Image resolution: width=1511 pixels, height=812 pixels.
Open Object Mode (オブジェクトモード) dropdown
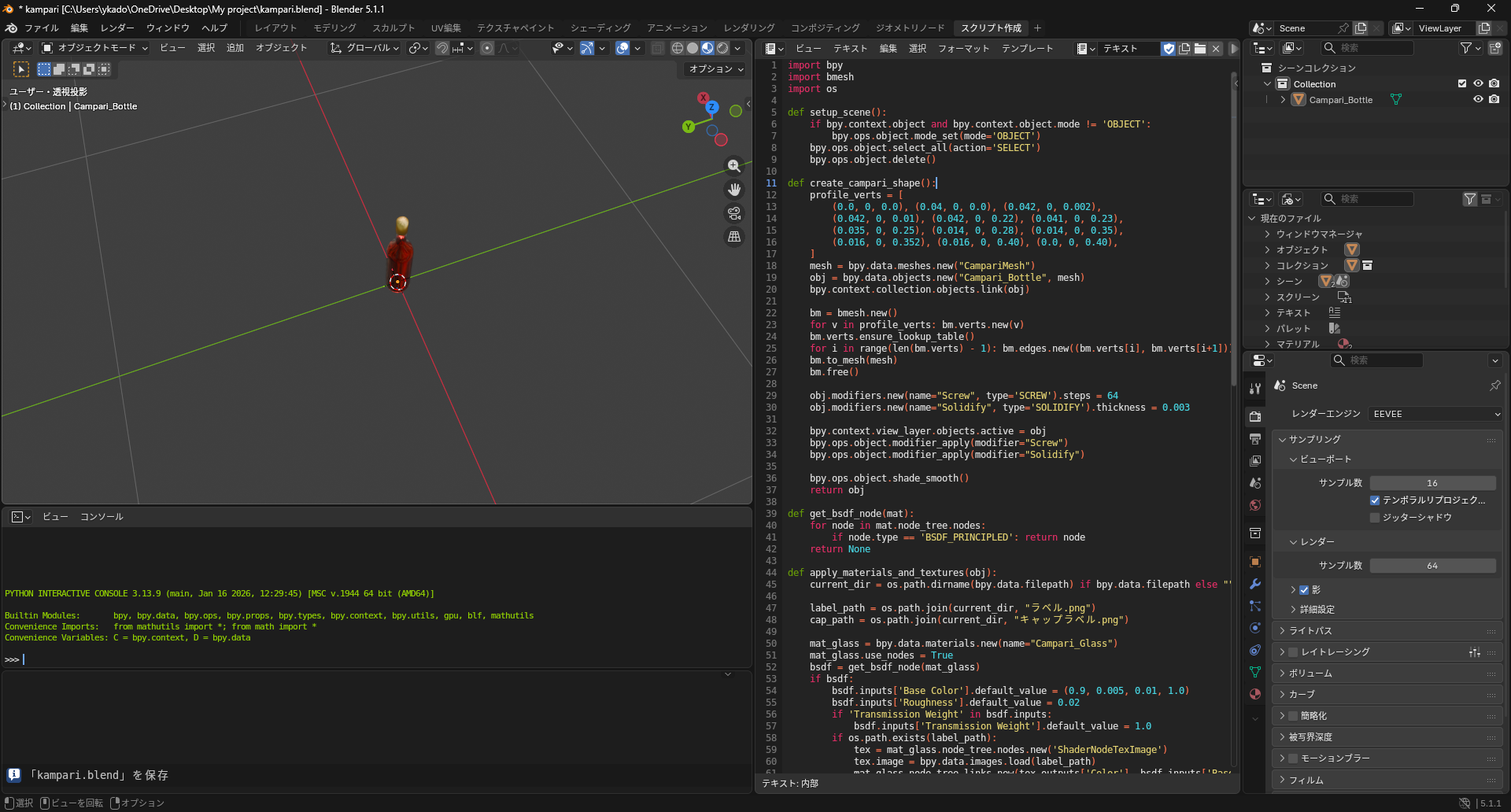[x=94, y=48]
